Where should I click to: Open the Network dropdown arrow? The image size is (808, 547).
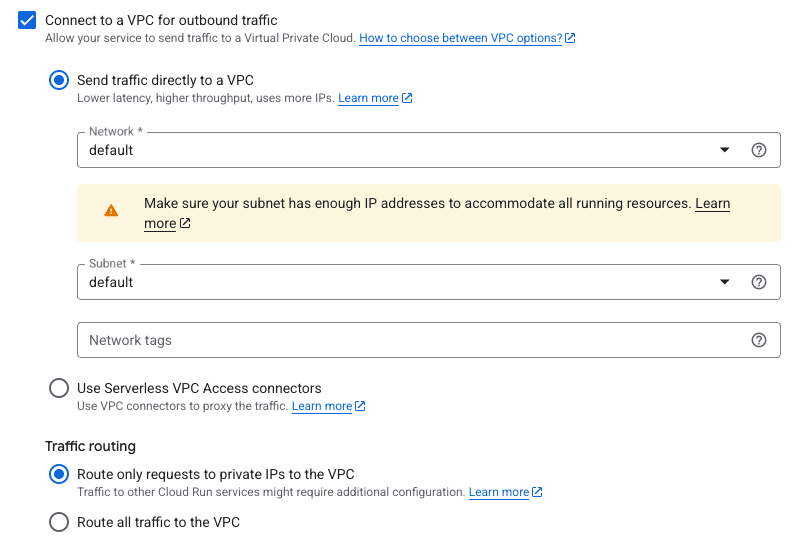pyautogui.click(x=725, y=150)
